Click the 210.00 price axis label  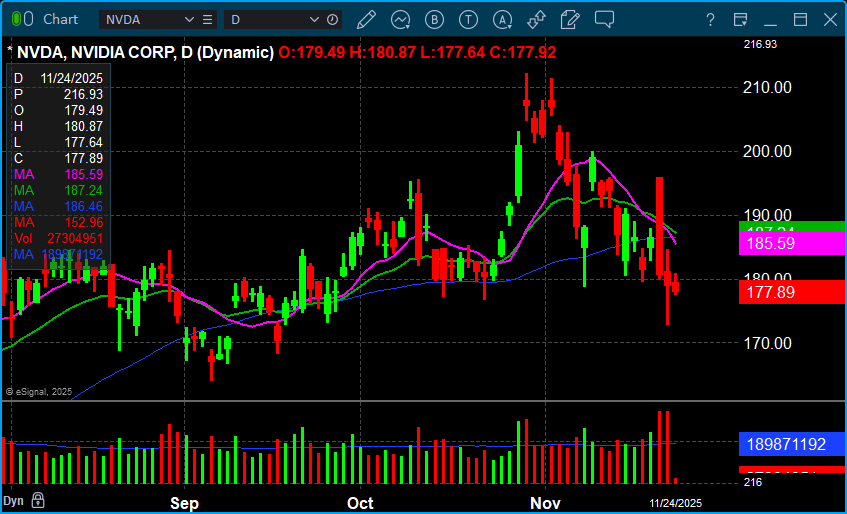click(x=768, y=87)
